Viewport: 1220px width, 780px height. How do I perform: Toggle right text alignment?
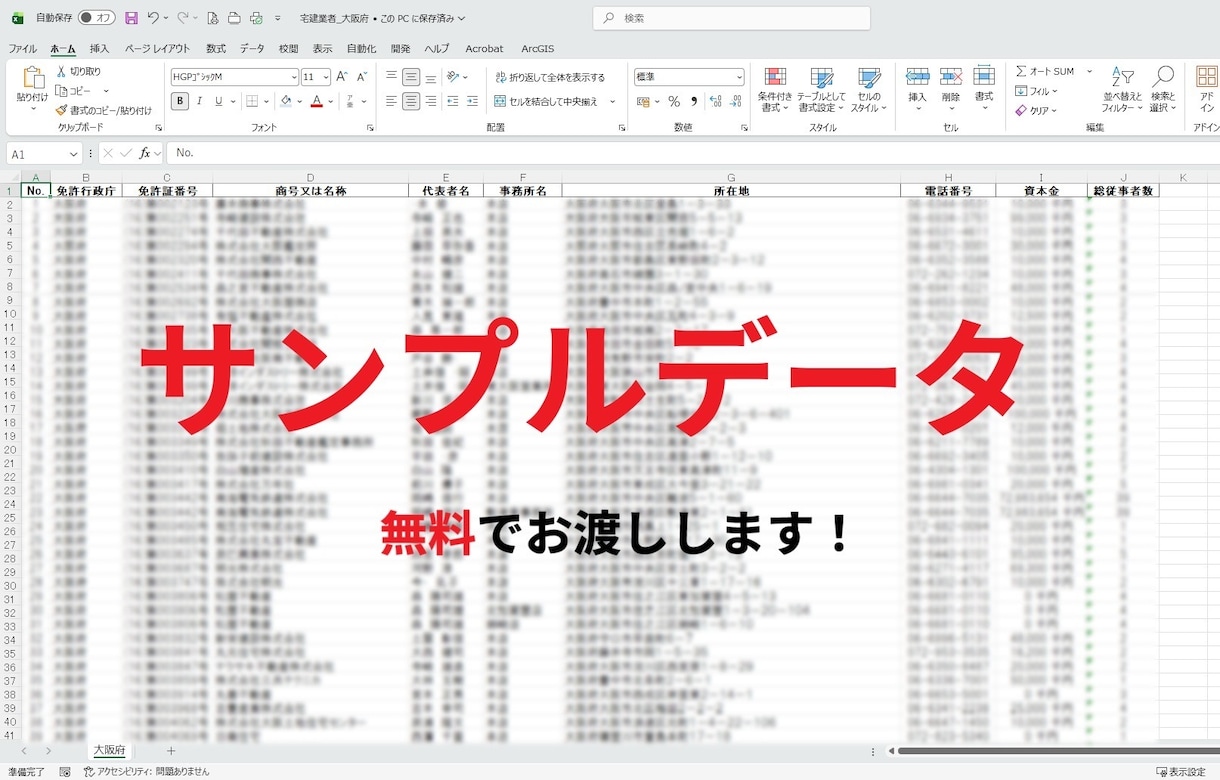click(x=431, y=101)
